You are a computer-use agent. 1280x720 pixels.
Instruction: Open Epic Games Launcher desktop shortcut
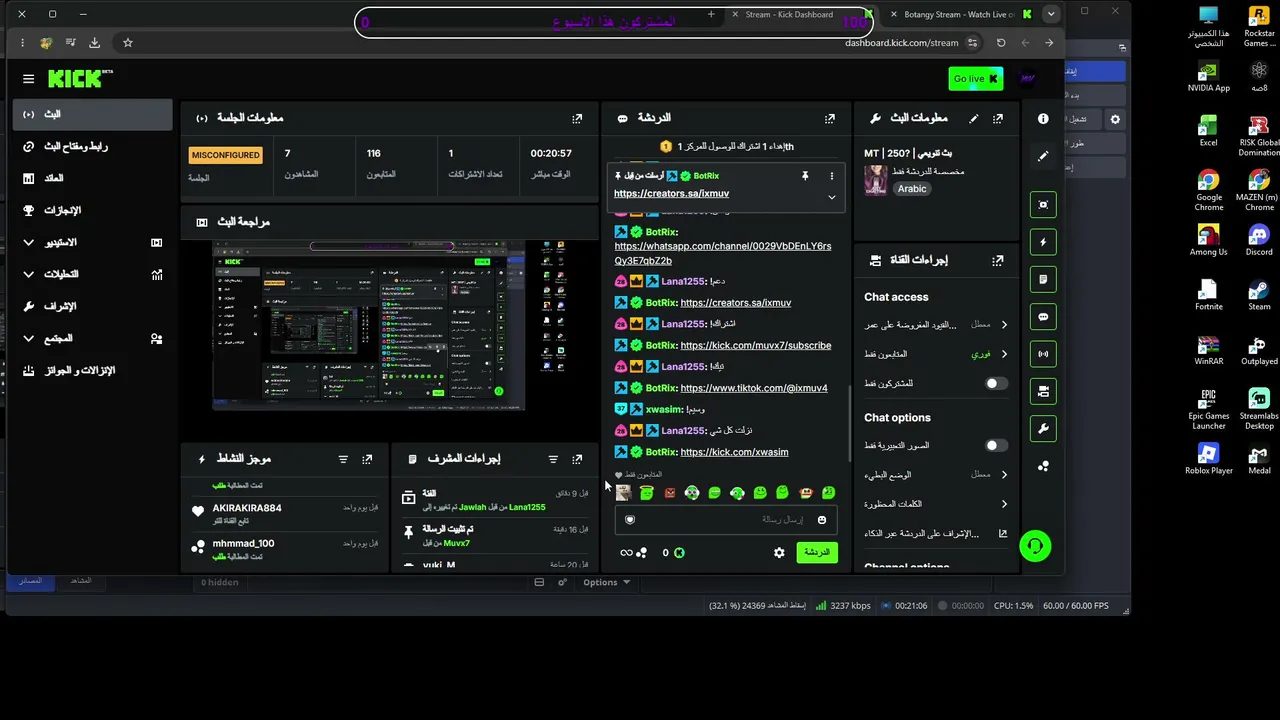(1209, 409)
